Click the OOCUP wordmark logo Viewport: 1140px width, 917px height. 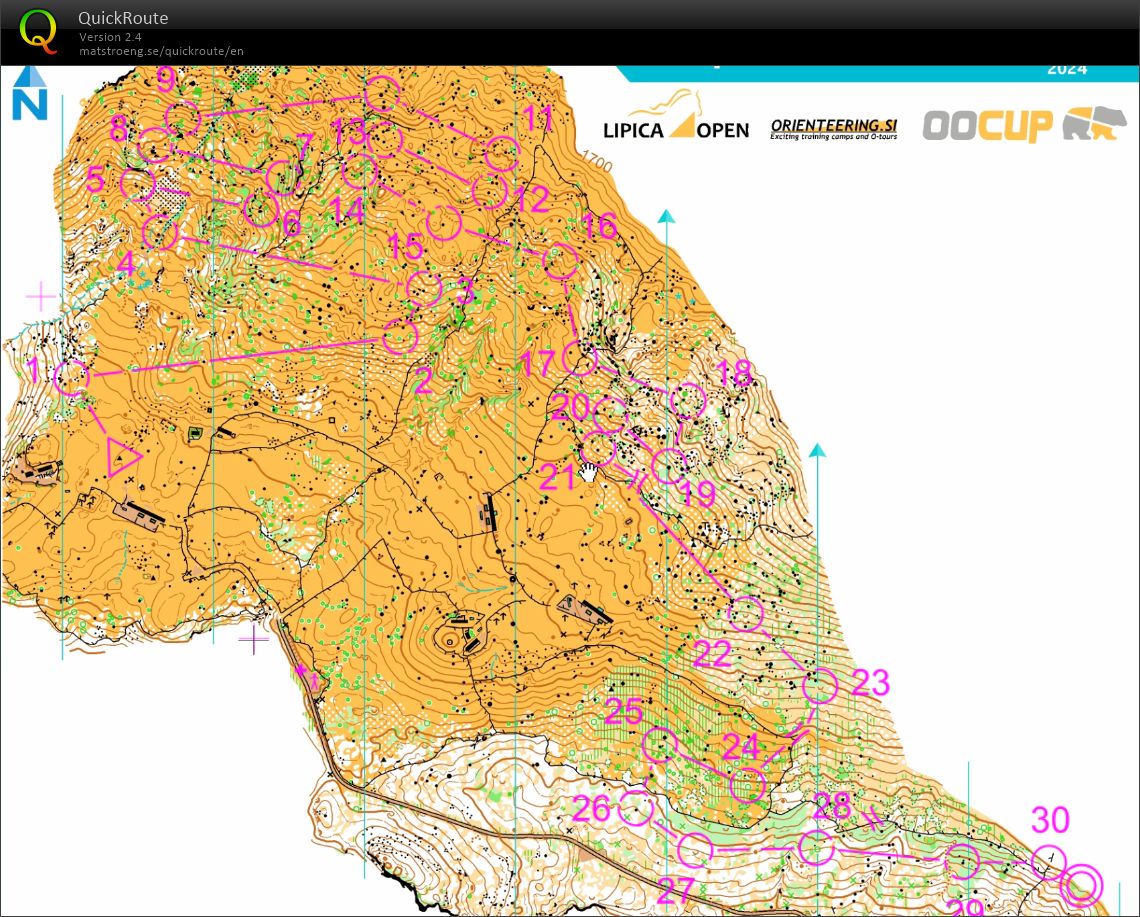click(986, 124)
